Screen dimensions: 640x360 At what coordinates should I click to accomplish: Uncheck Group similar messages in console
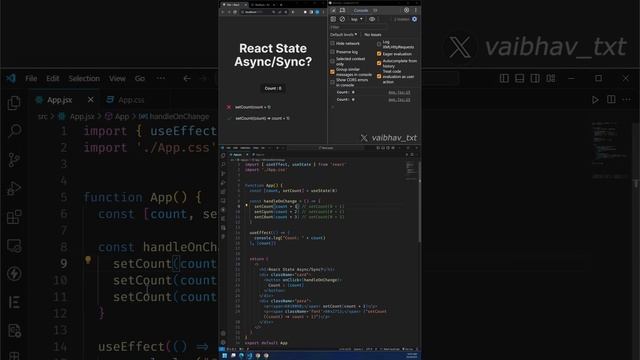(332, 72)
